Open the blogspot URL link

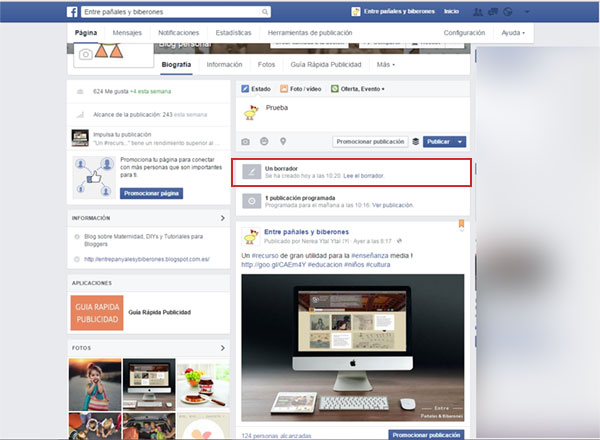coord(147,259)
